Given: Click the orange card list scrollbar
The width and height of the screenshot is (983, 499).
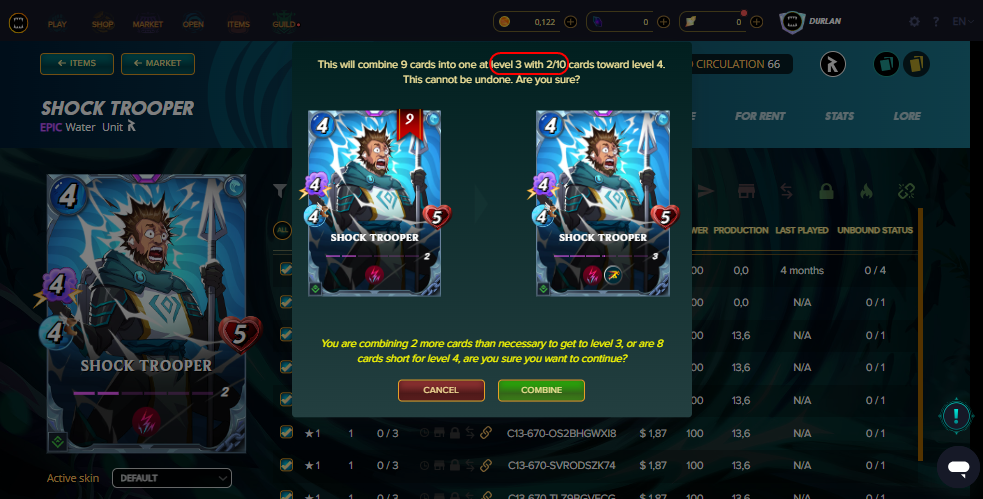Looking at the screenshot, I should (920, 334).
